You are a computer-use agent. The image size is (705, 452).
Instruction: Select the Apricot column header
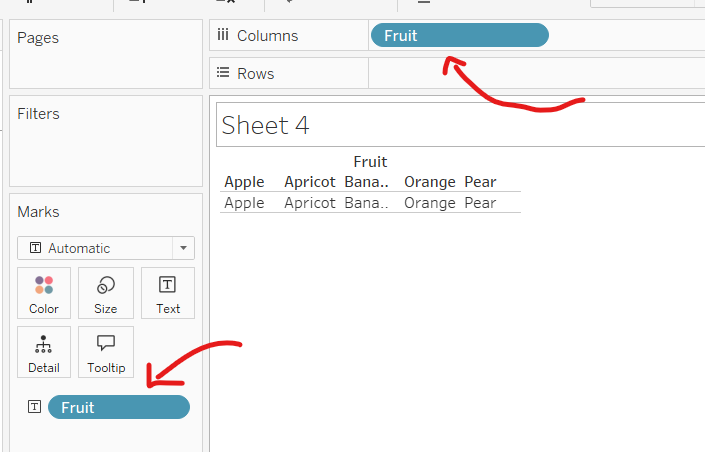click(x=309, y=182)
